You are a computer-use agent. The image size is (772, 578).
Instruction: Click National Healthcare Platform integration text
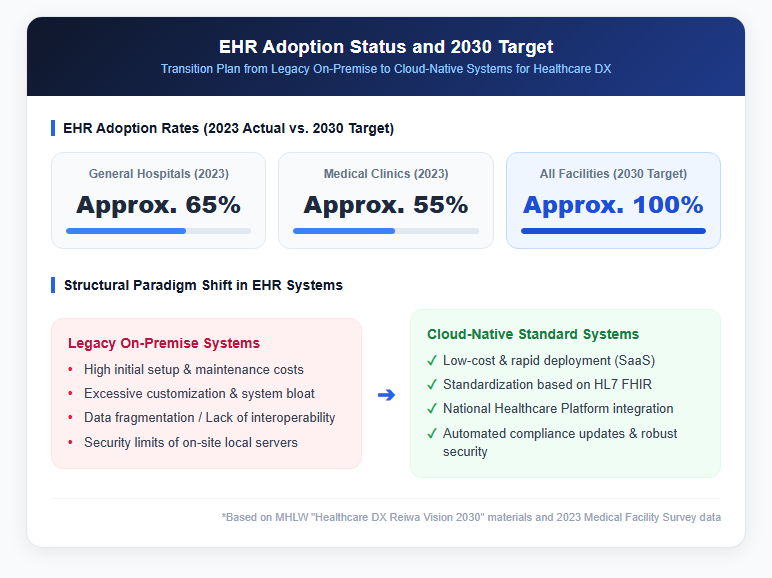point(558,409)
